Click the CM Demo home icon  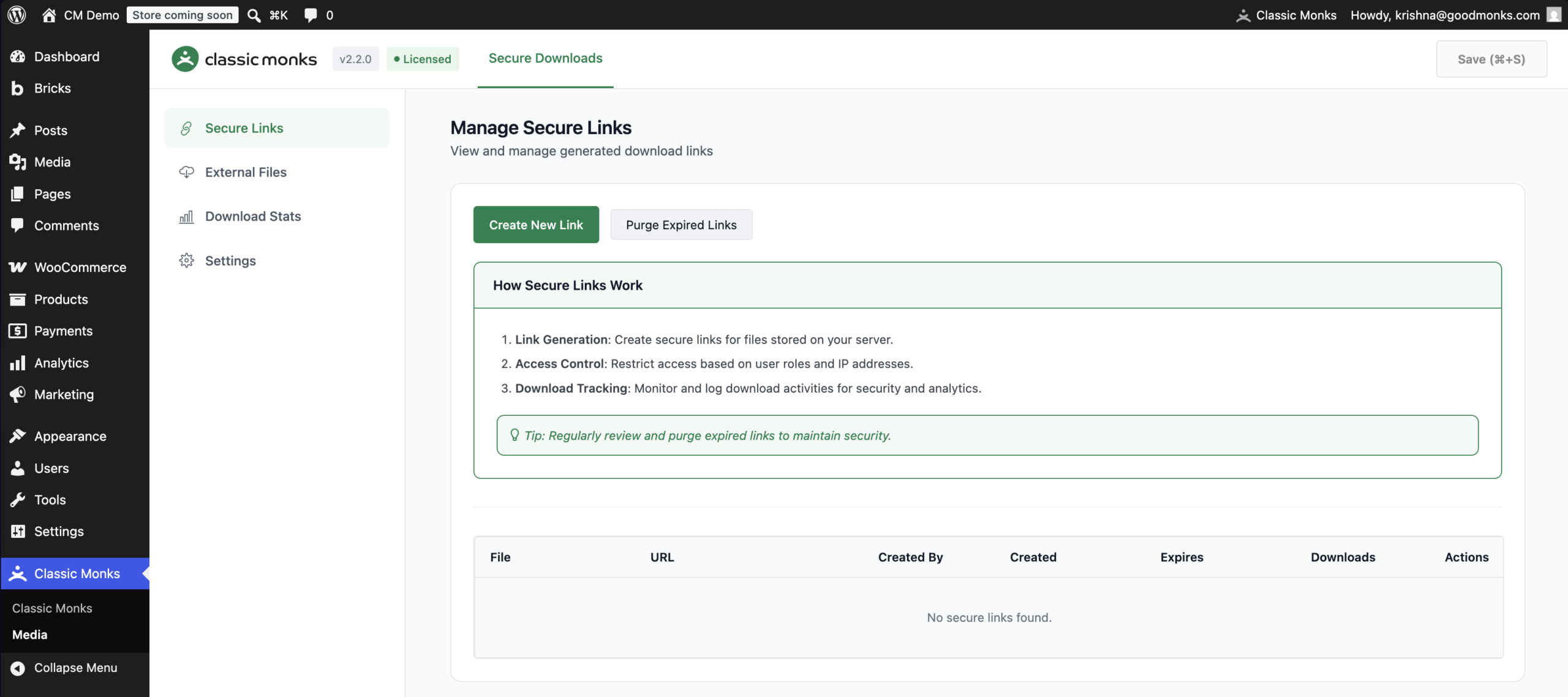pyautogui.click(x=49, y=15)
